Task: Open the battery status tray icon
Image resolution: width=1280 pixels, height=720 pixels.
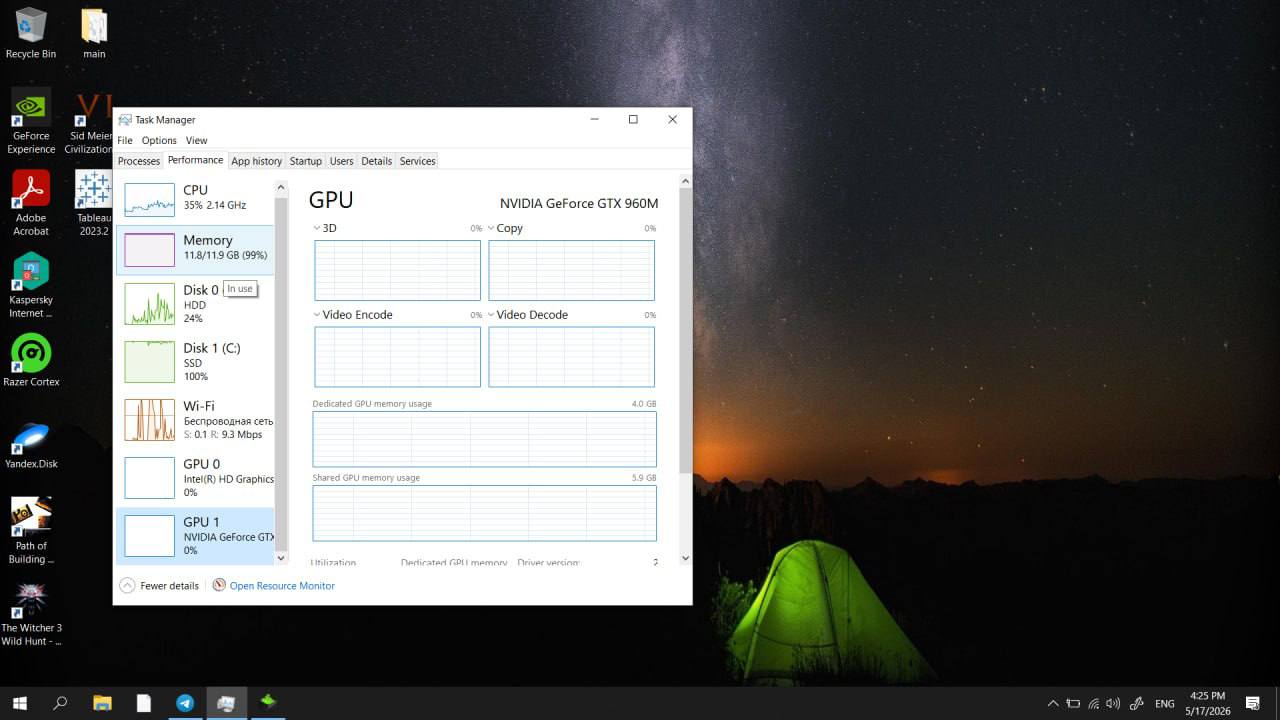Action: point(1073,703)
